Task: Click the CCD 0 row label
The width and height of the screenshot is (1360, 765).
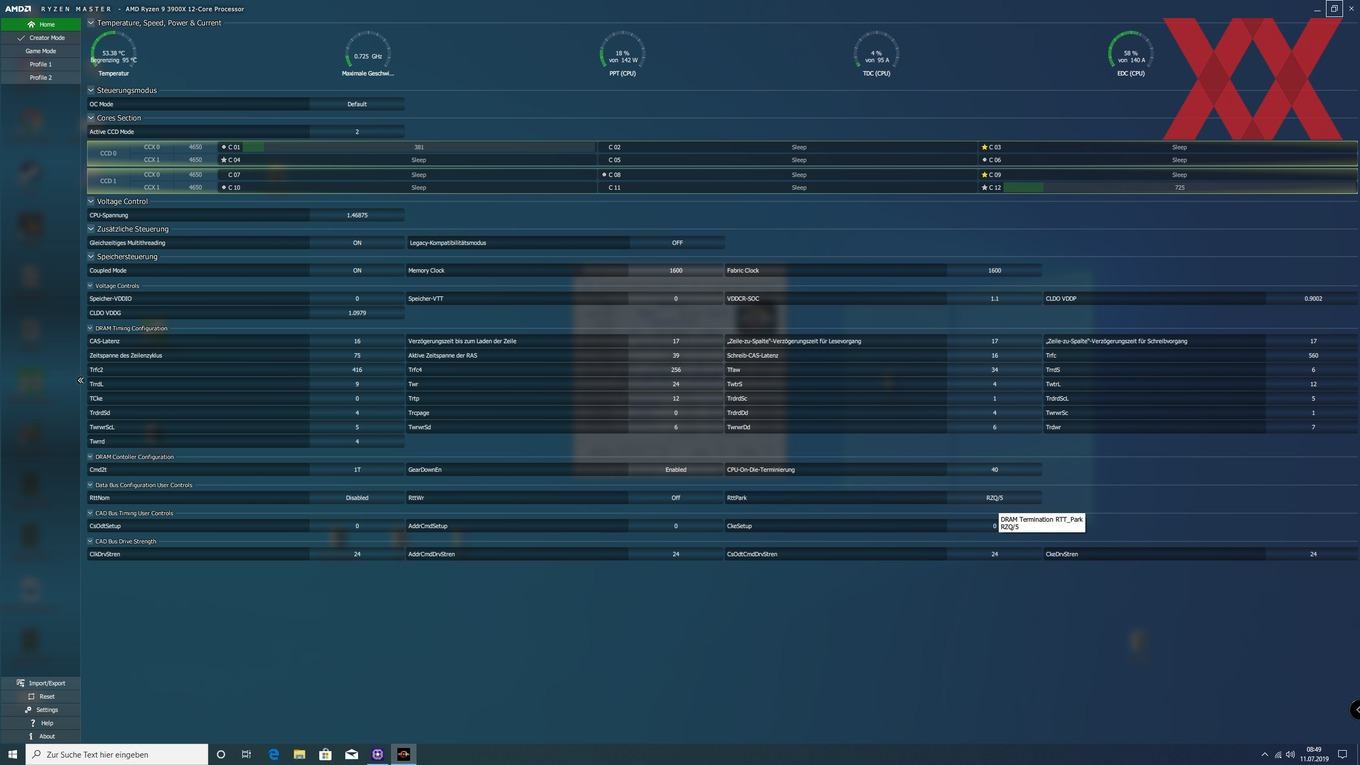Action: click(108, 153)
